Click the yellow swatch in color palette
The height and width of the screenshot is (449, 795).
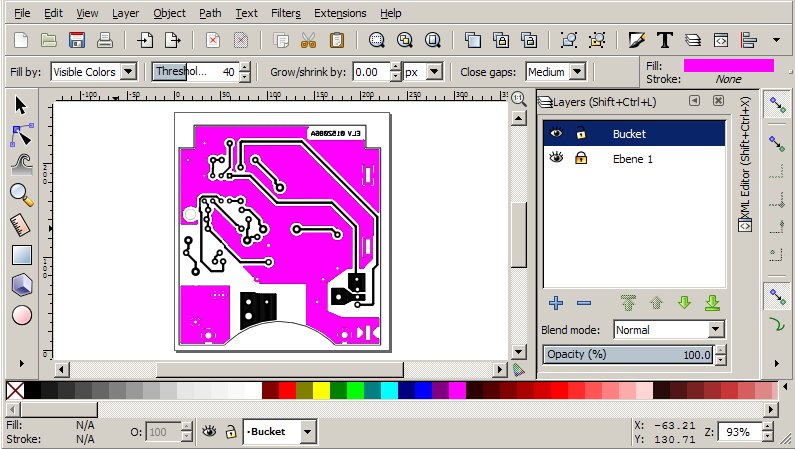(320, 390)
